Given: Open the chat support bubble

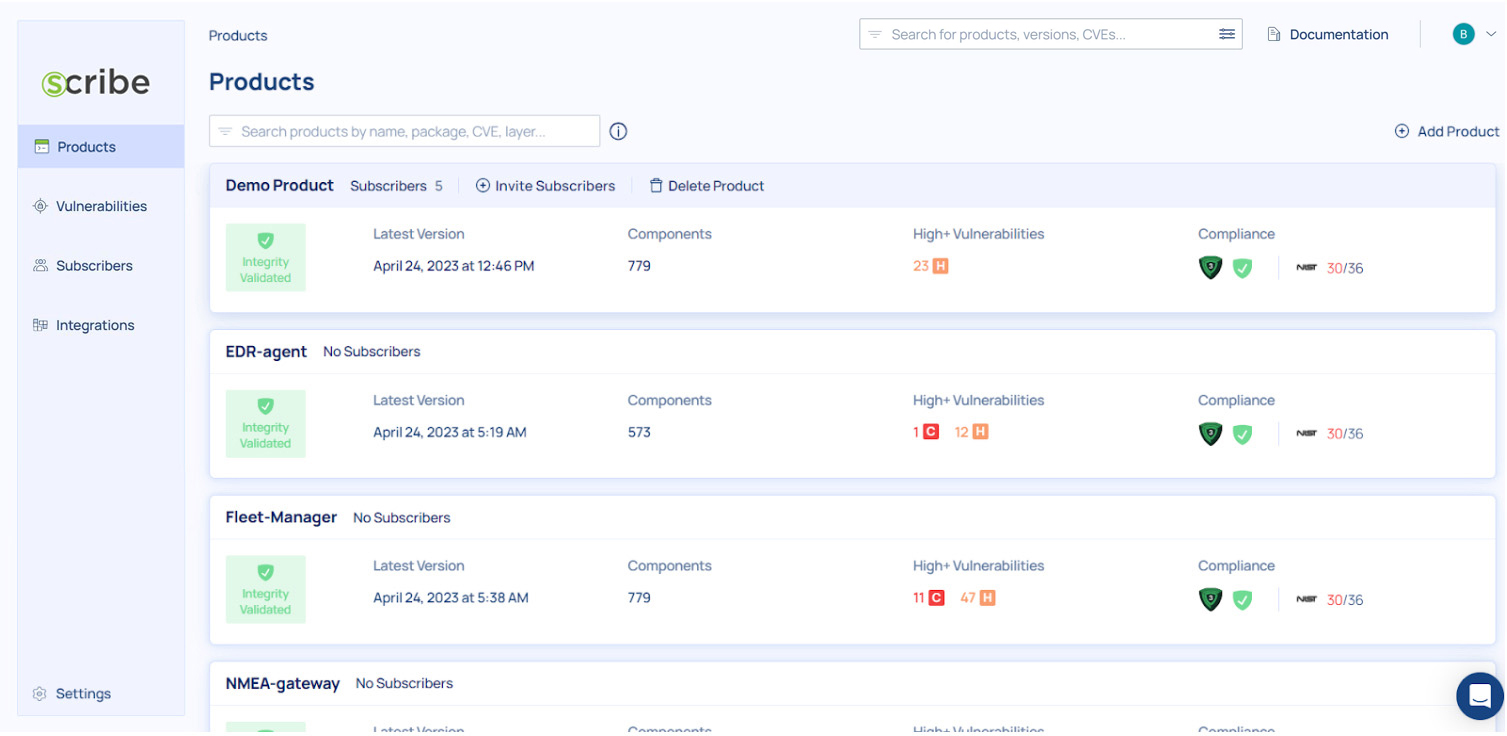Looking at the screenshot, I should pos(1481,696).
